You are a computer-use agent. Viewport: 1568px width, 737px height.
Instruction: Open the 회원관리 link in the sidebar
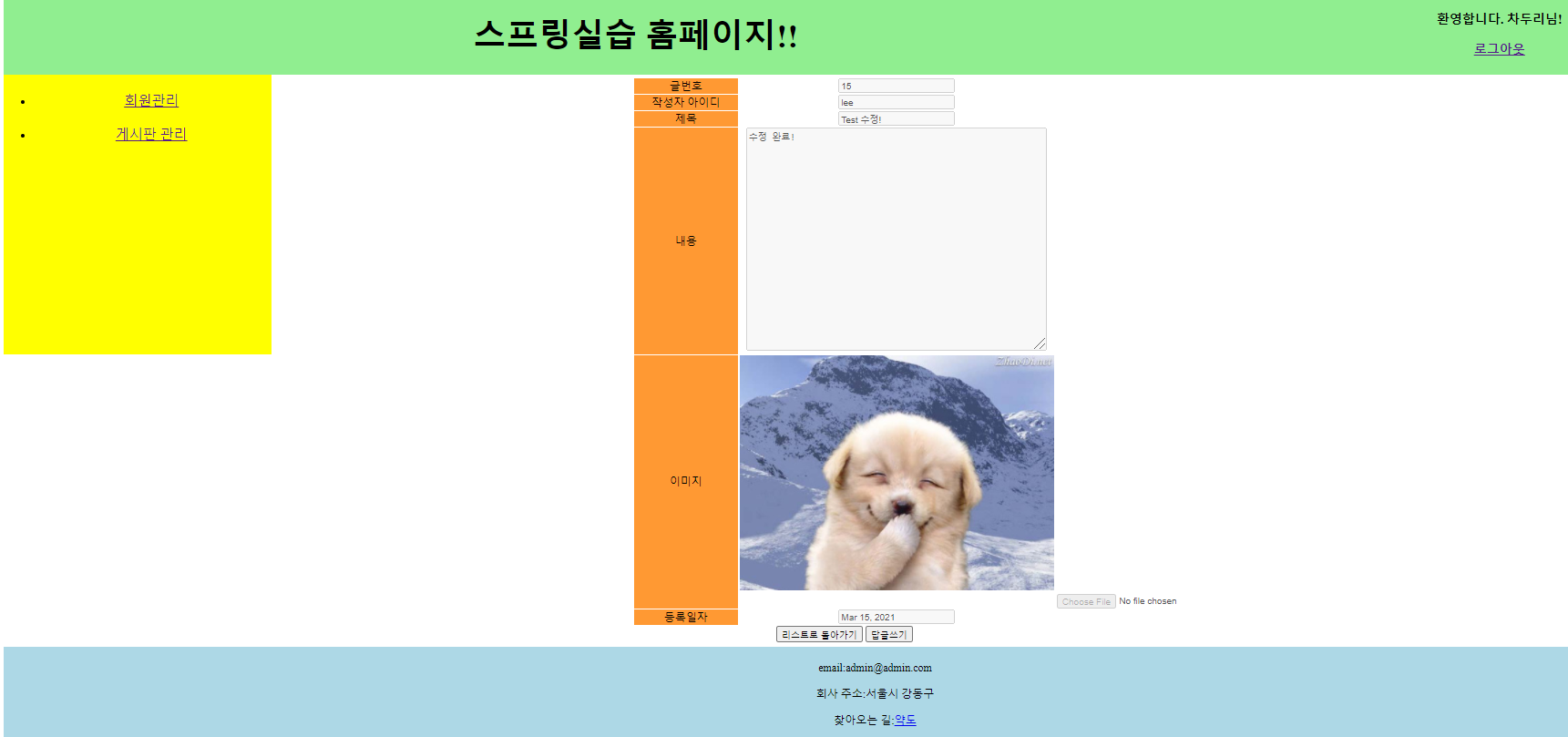pyautogui.click(x=151, y=100)
